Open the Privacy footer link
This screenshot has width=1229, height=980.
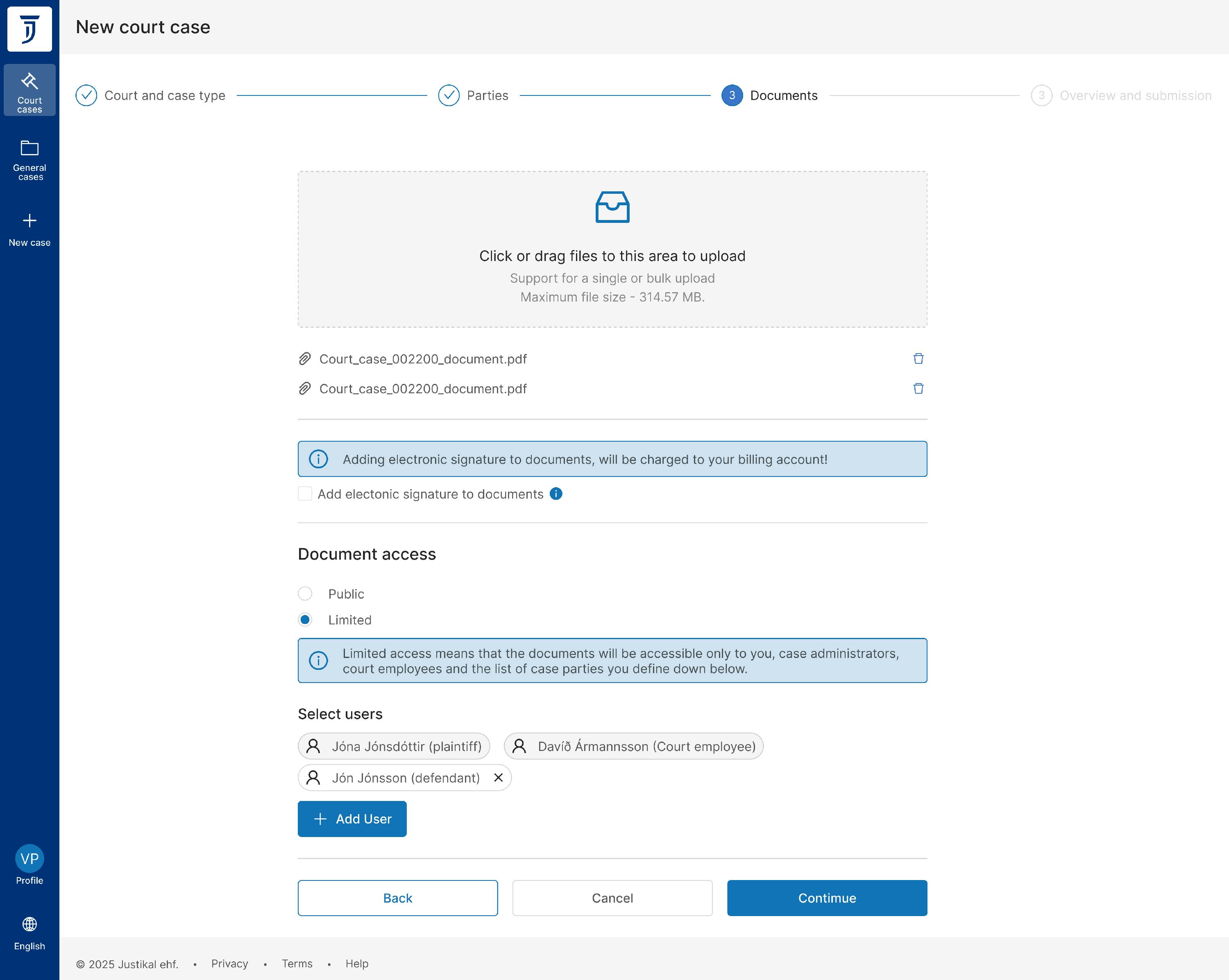(229, 964)
